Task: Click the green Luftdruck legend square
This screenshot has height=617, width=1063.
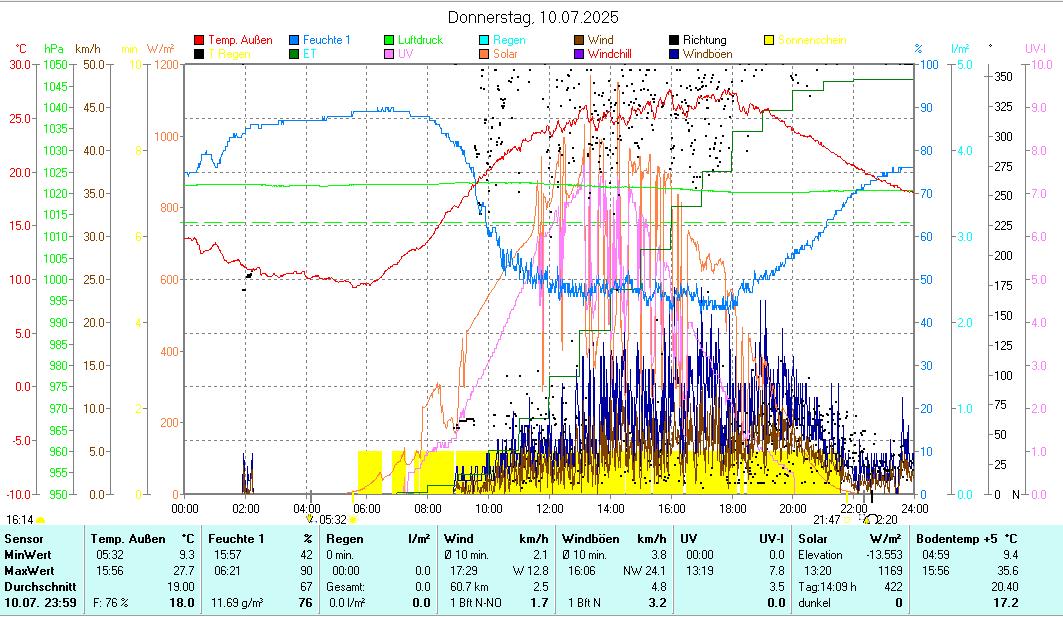Action: 390,40
